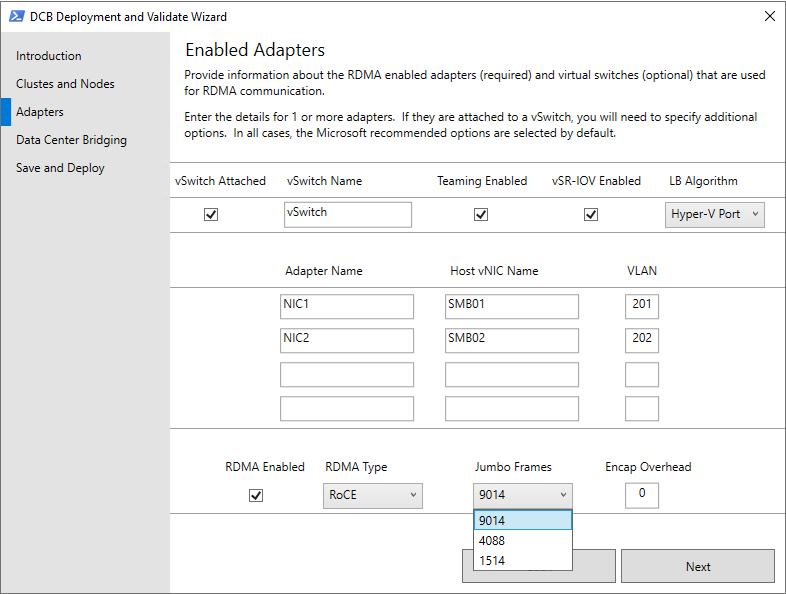Focus the Encap Overhead input box
Viewport: 786px width, 594px height.
(642, 494)
